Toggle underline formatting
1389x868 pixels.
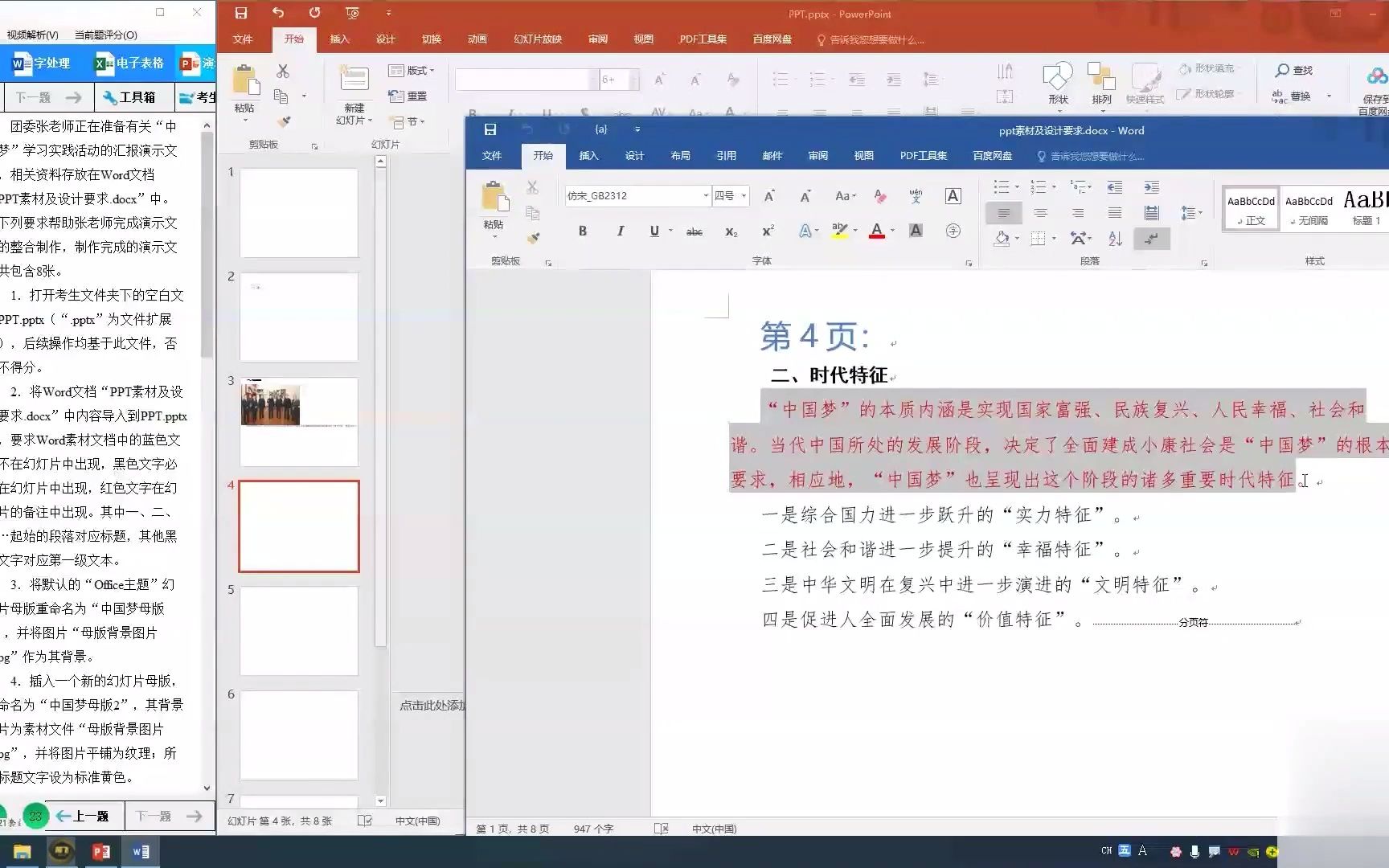(x=654, y=231)
